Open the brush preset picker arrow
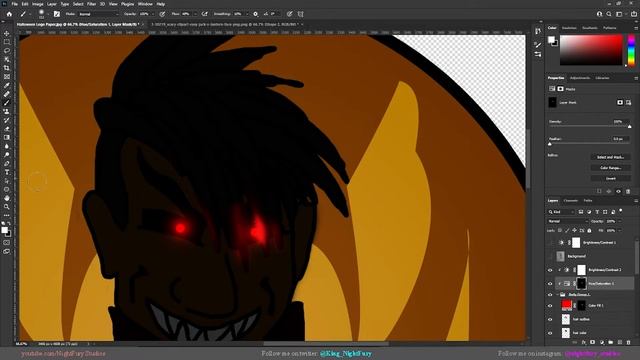Viewport: 640px width, 360px height. [48, 14]
